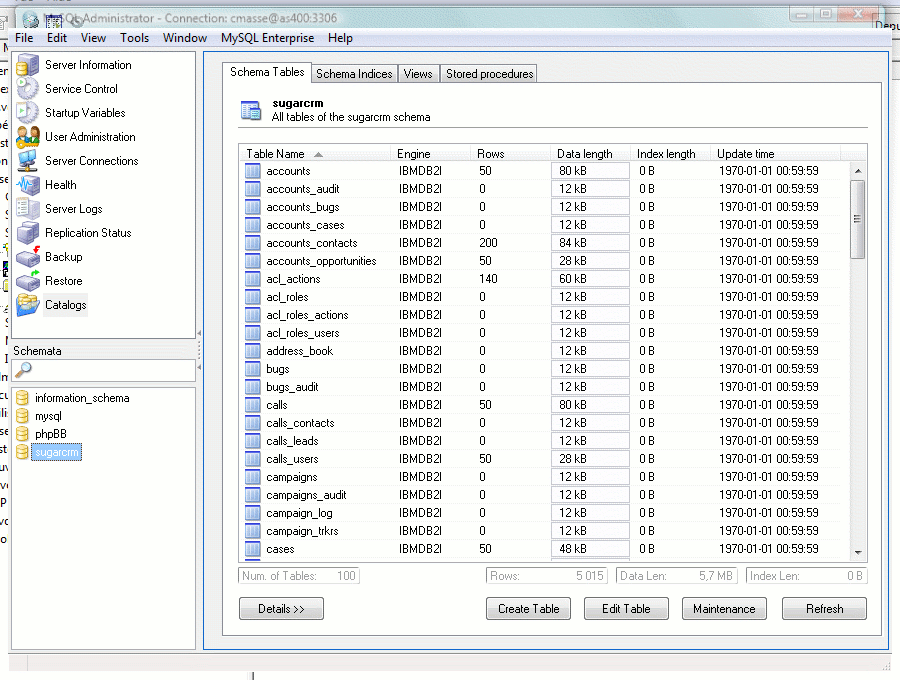Select the bugs_audit table row
Screen dimensions: 900x680
(544, 387)
